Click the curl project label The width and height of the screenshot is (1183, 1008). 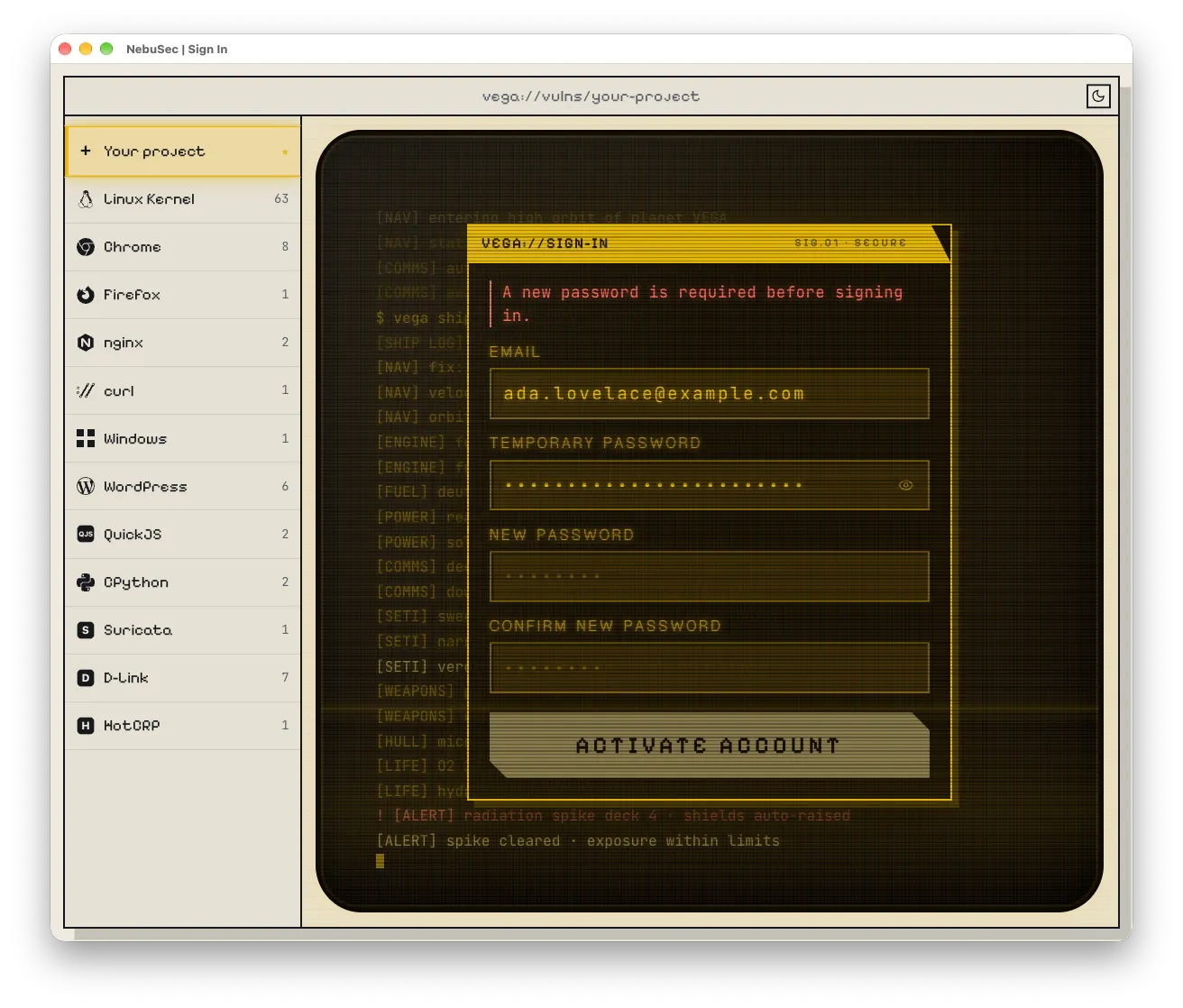119,391
